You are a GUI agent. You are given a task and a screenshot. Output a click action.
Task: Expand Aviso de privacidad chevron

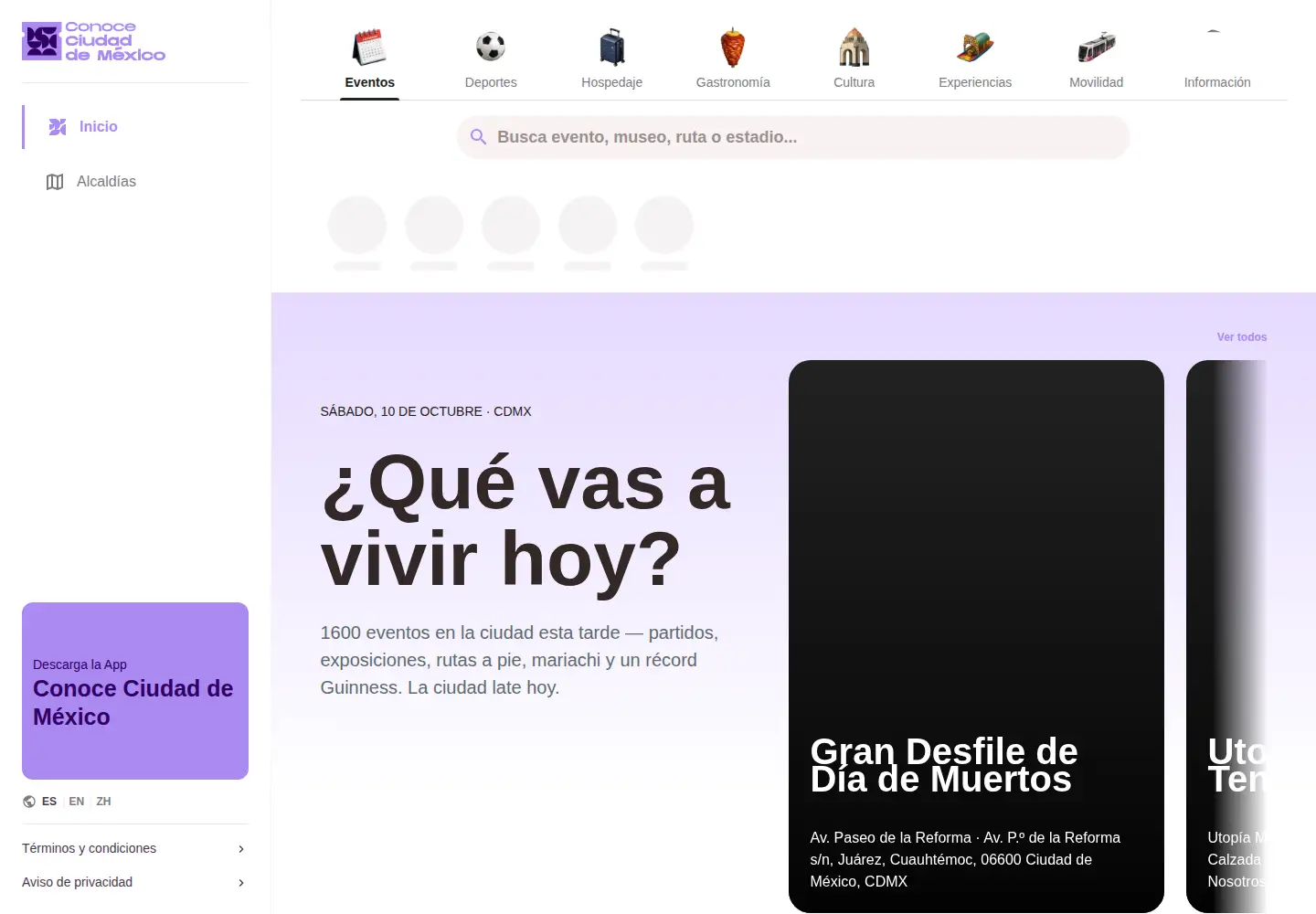click(x=241, y=883)
